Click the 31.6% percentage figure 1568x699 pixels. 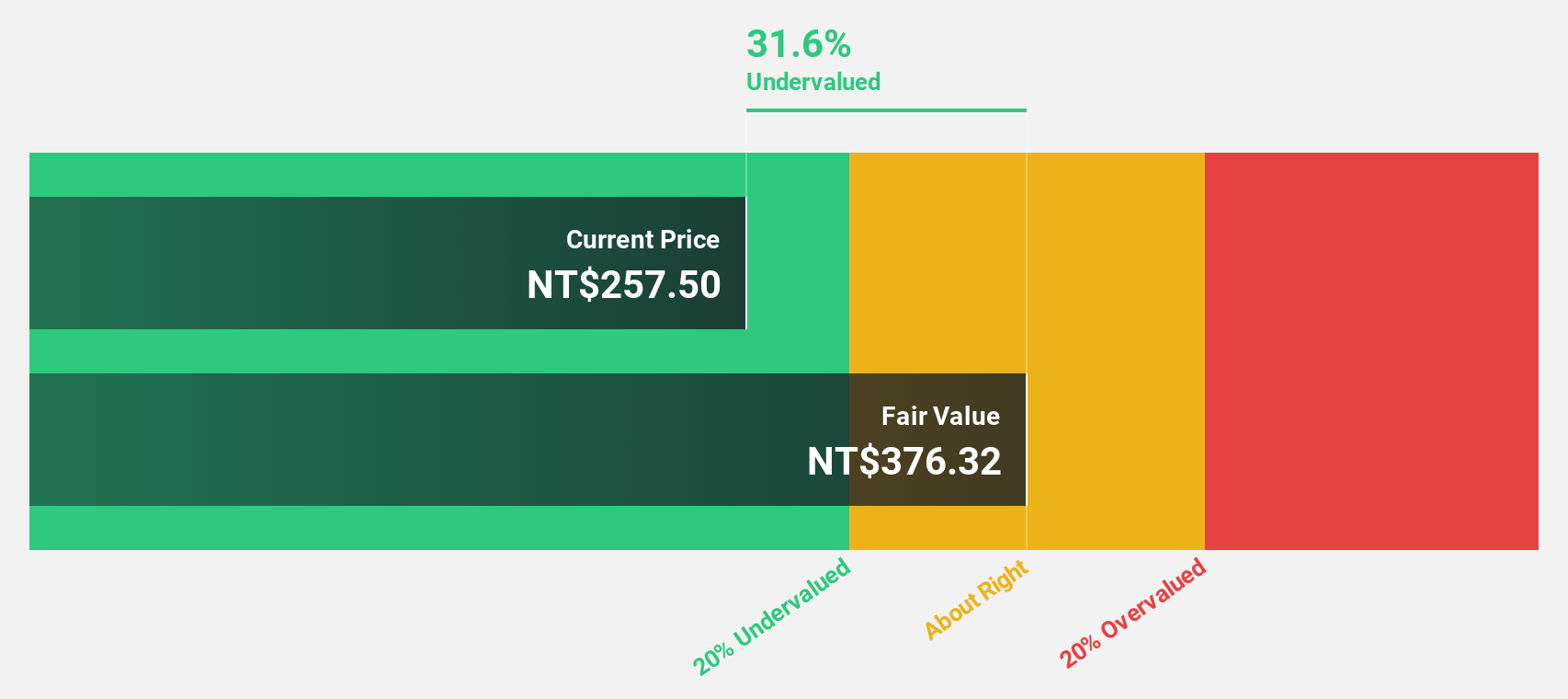pyautogui.click(x=799, y=44)
